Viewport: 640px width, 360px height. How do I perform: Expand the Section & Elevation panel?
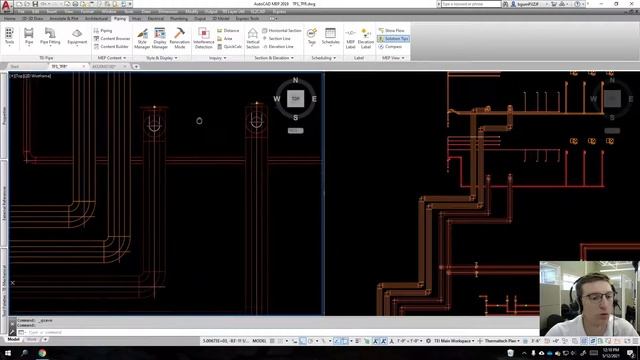274,58
